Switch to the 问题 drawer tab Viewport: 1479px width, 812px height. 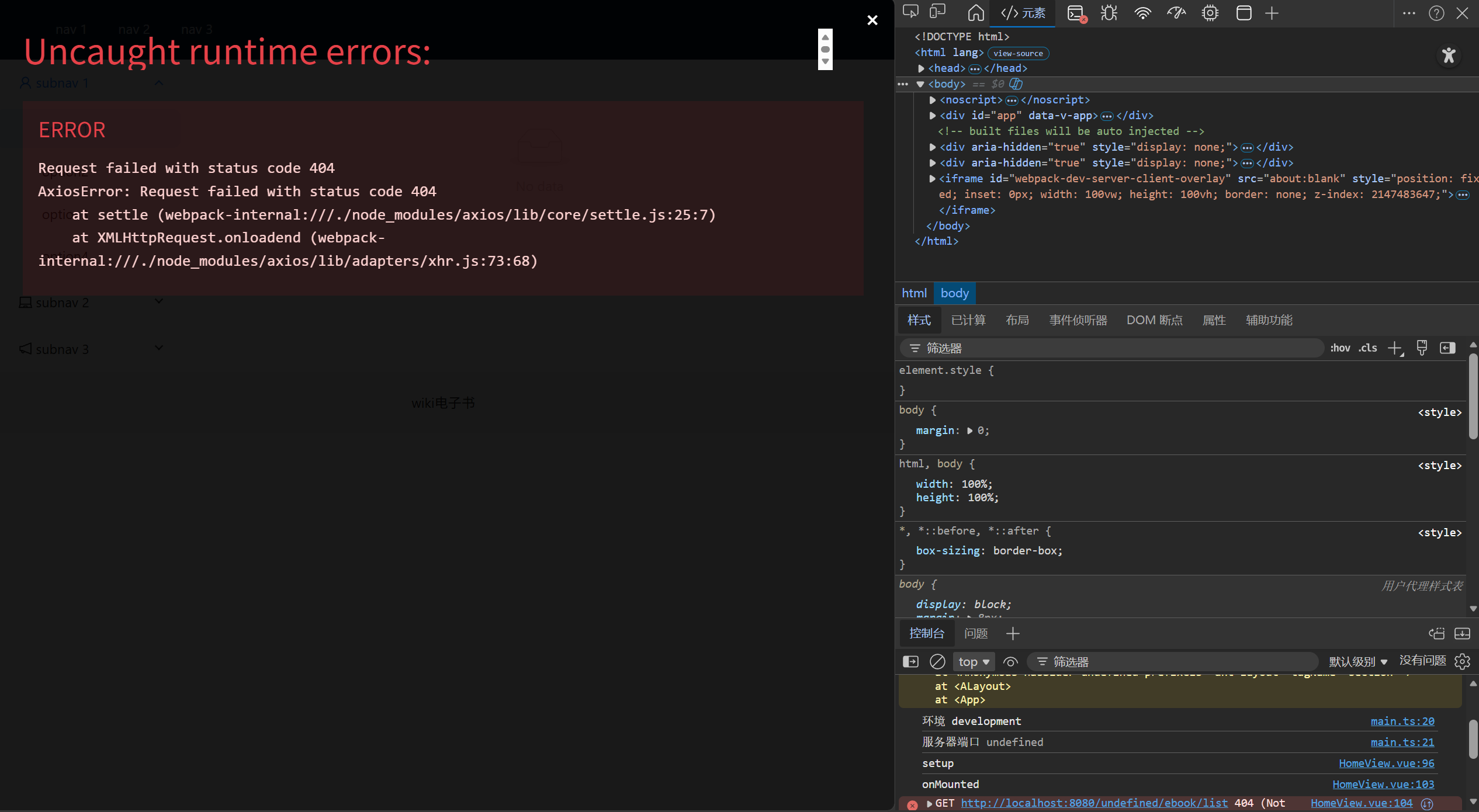(x=976, y=633)
